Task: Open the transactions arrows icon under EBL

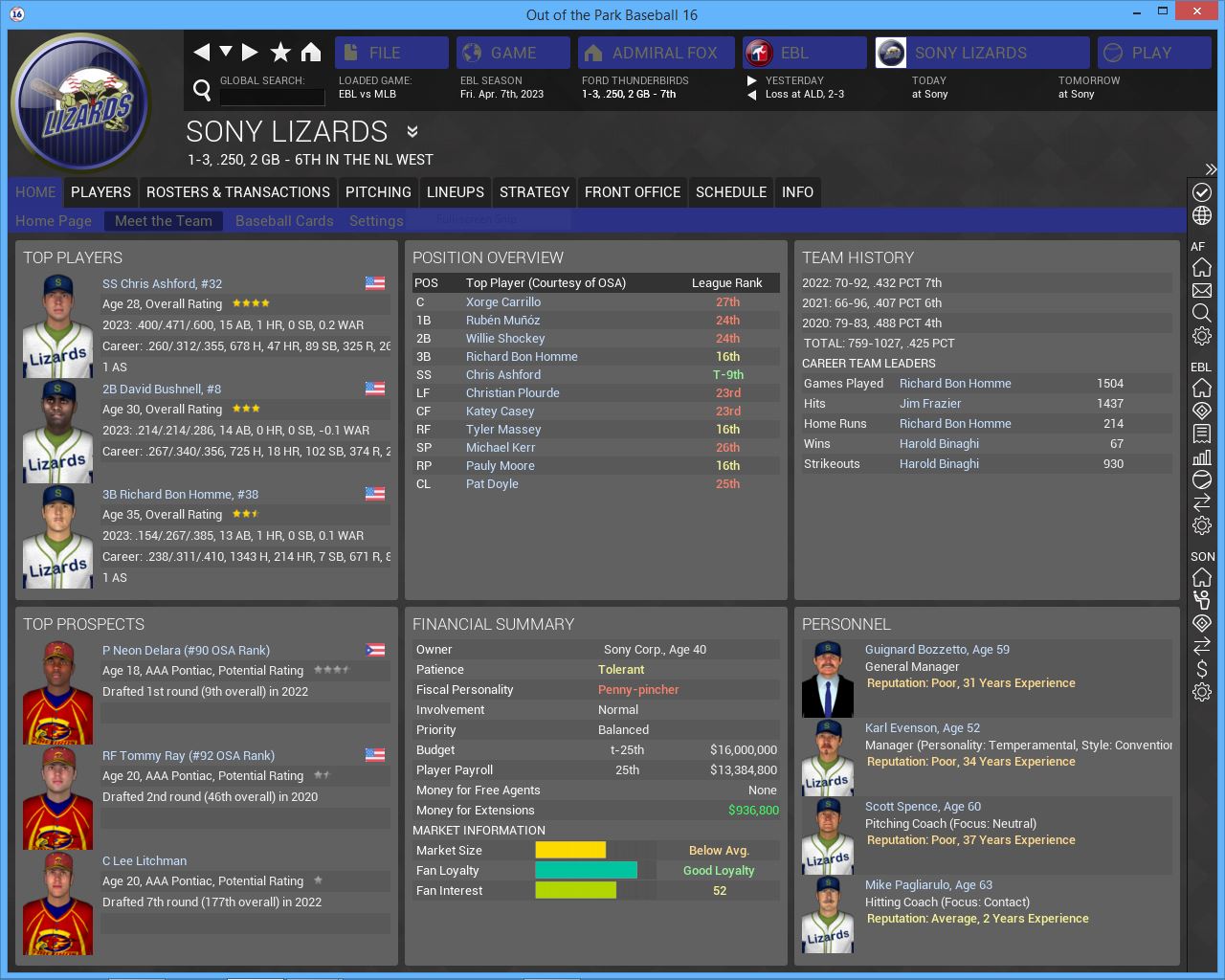Action: 1202,502
